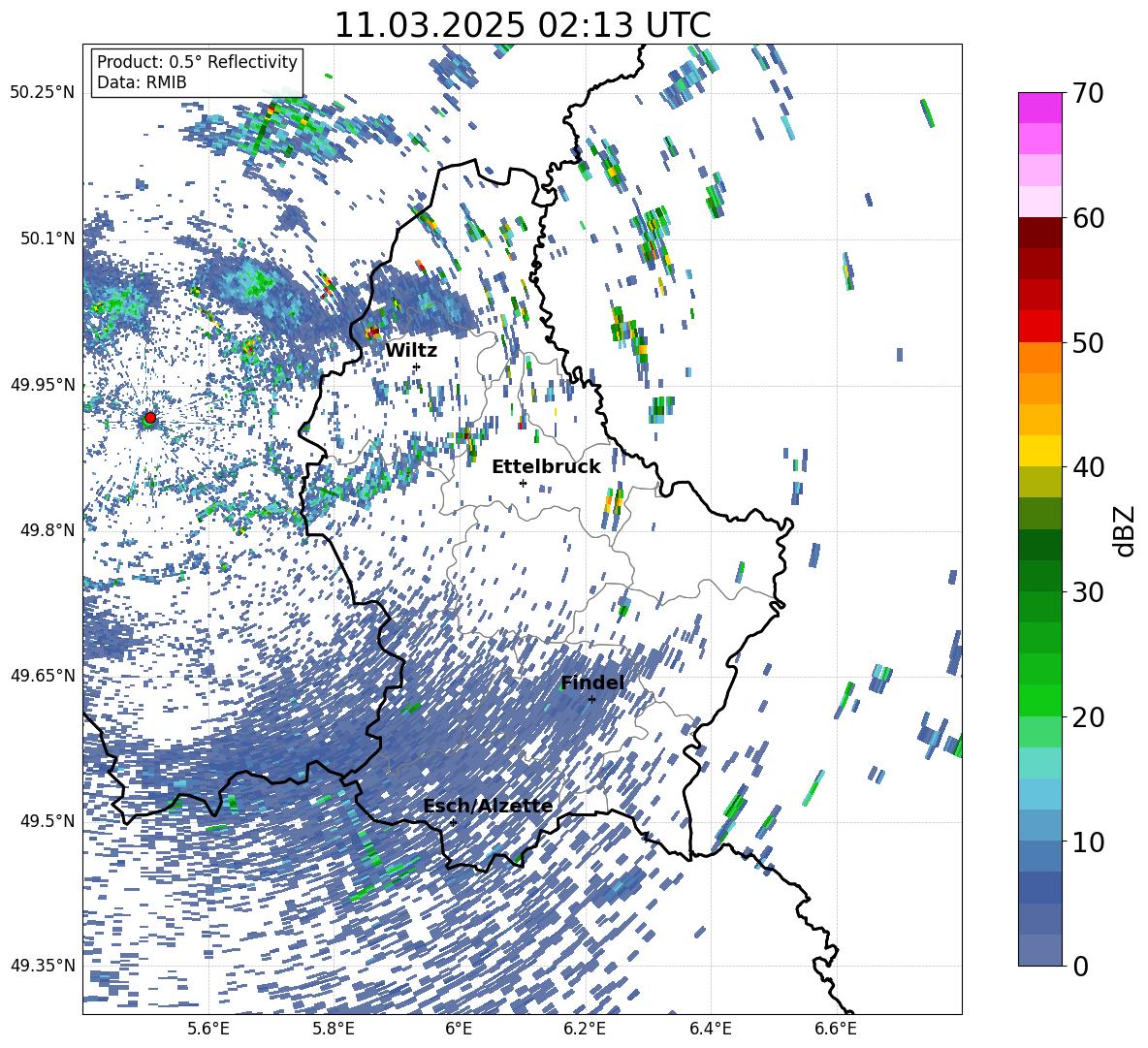Click the Product: 0.5° Reflectivity text
The height and width of the screenshot is (1048, 1148).
pos(197,62)
